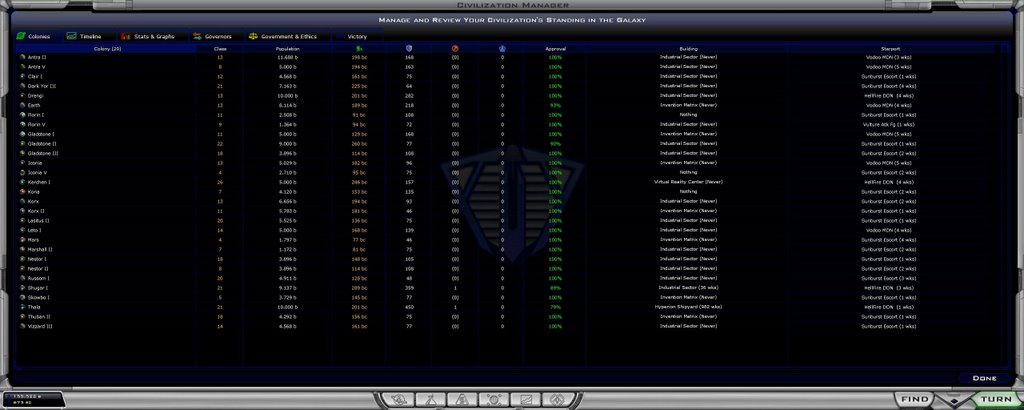Open the Colonies tab

(33, 37)
